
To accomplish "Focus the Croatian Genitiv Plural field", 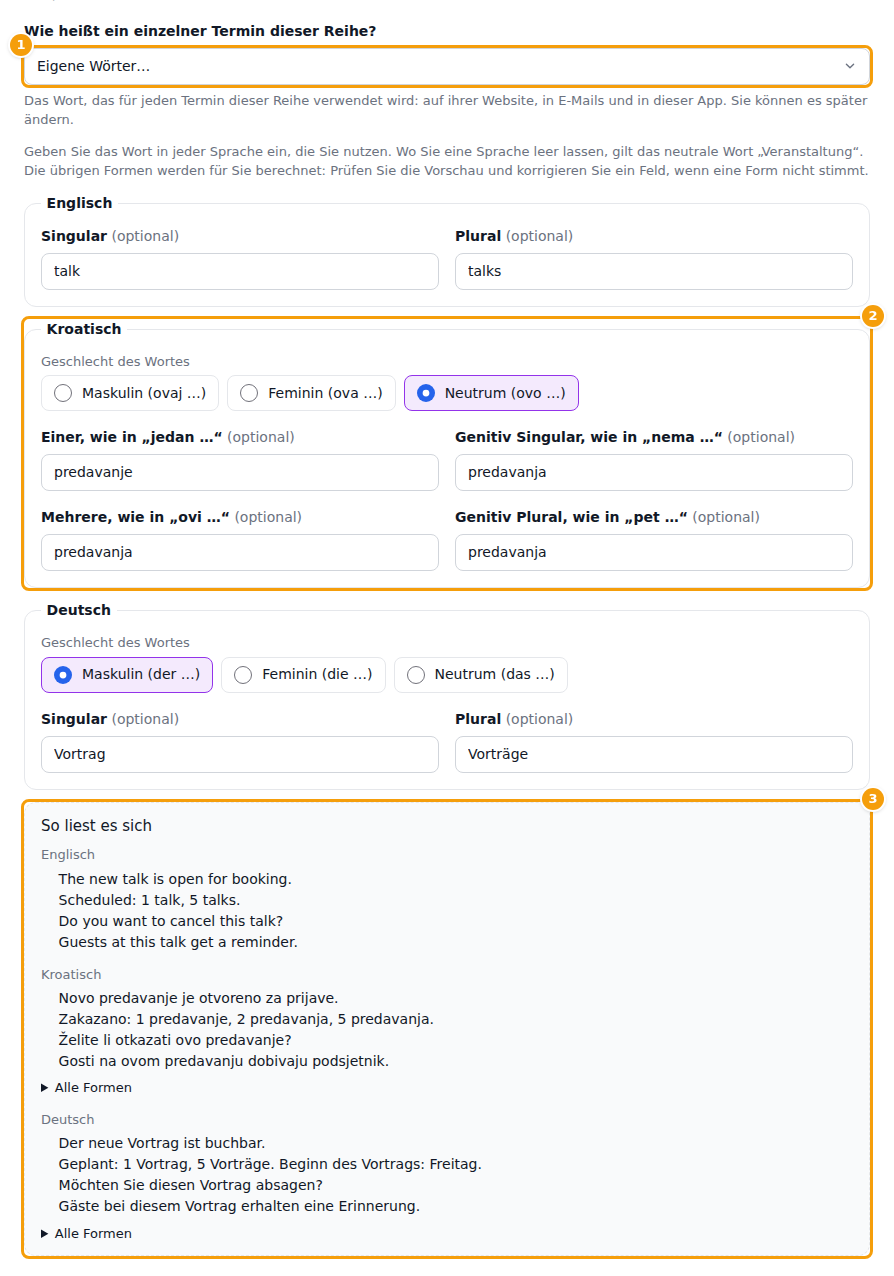I will click(x=654, y=552).
